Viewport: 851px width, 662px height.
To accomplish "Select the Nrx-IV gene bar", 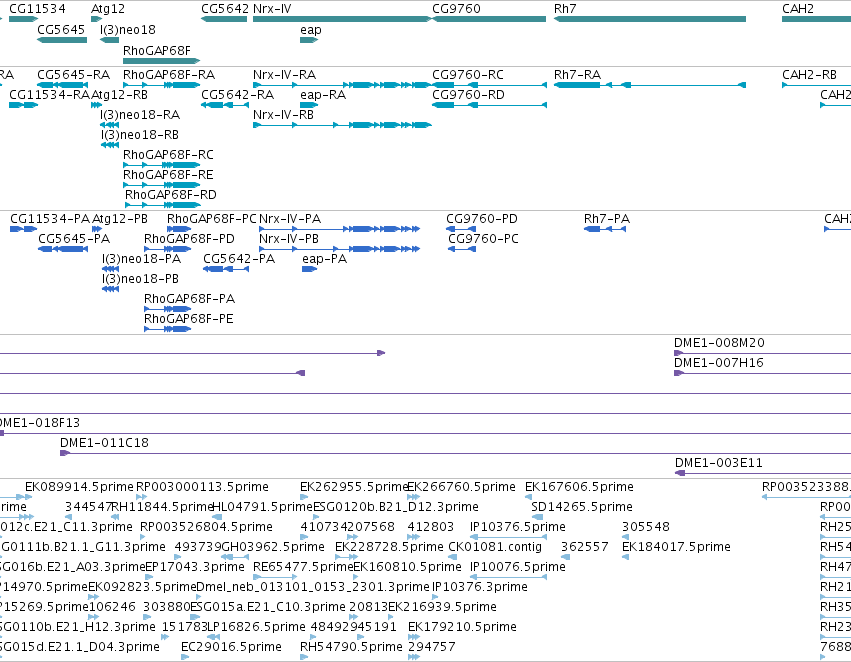I will click(342, 19).
